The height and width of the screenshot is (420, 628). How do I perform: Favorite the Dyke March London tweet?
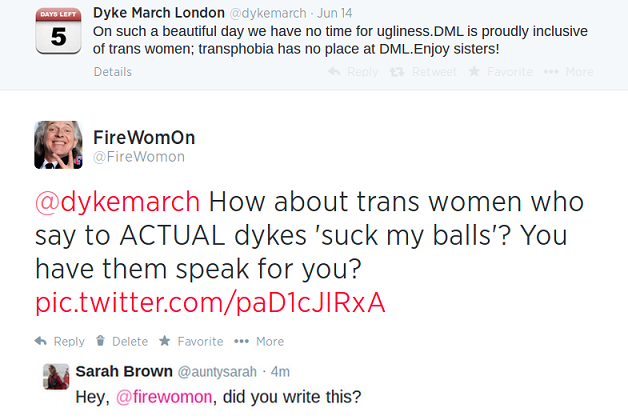[503, 72]
